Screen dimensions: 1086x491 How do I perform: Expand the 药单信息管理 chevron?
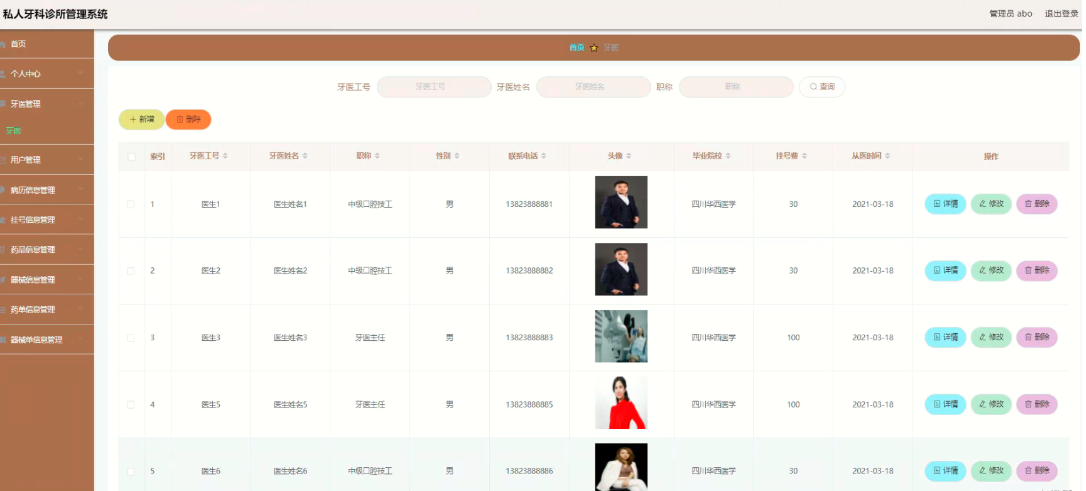click(x=80, y=309)
